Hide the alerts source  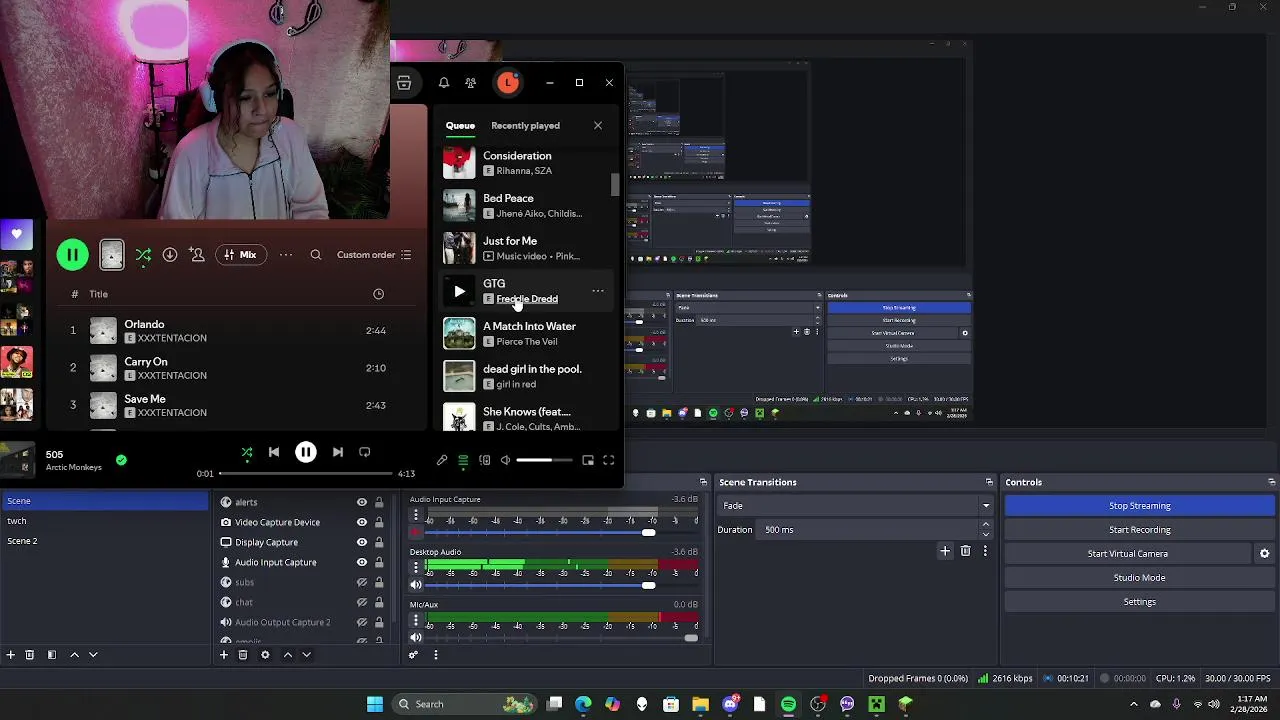tap(362, 502)
